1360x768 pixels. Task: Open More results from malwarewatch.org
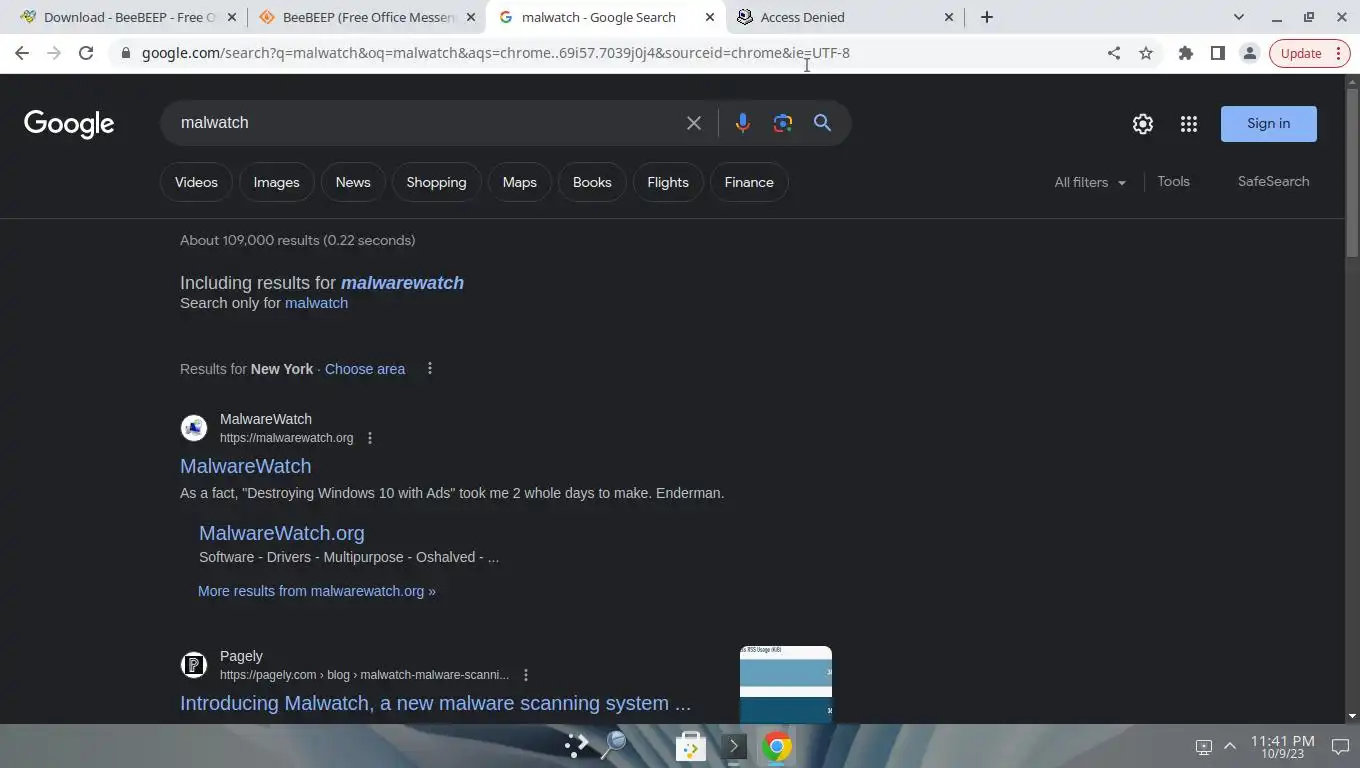pyautogui.click(x=317, y=591)
